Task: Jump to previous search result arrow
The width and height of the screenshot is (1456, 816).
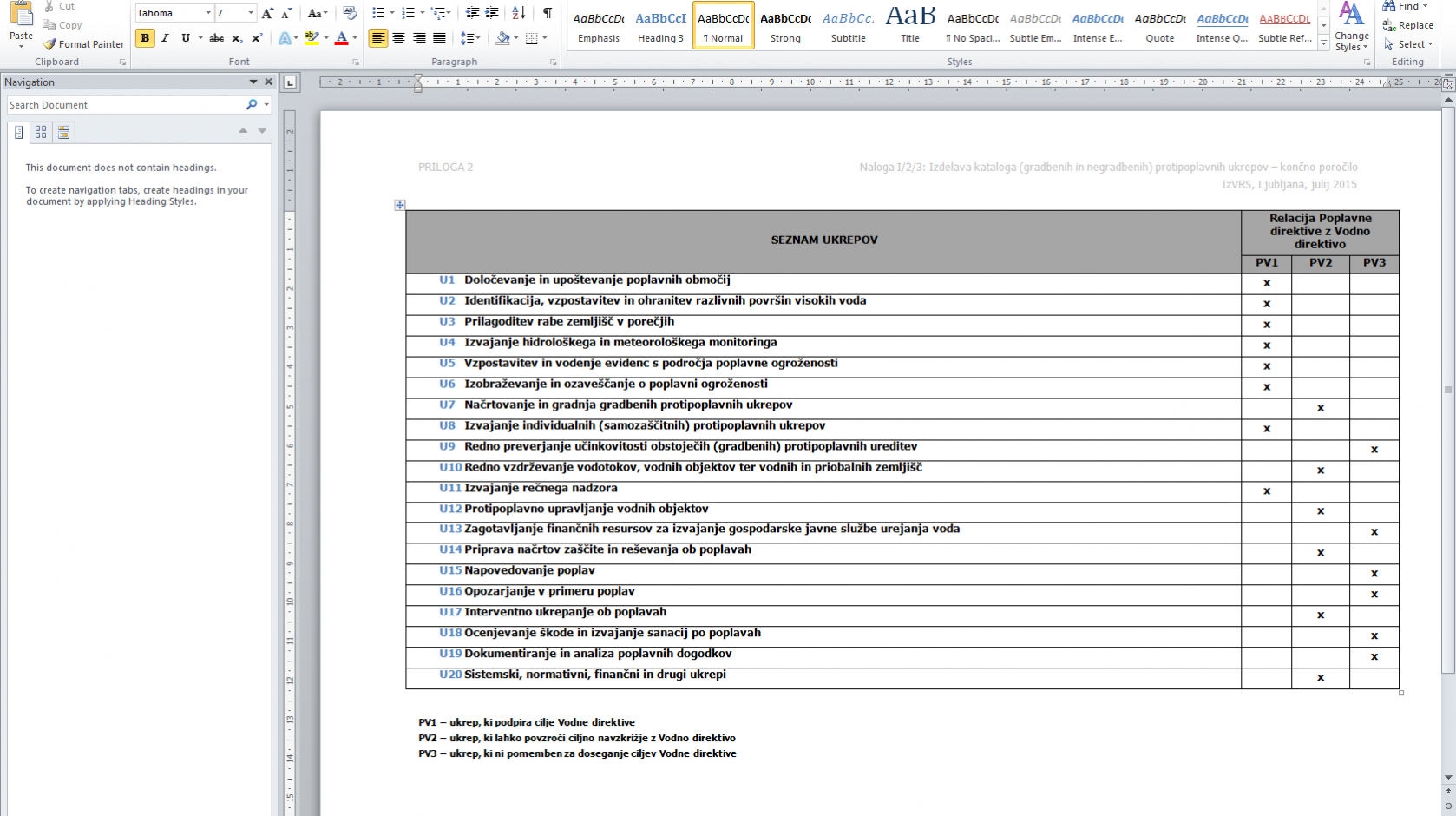Action: pyautogui.click(x=243, y=131)
